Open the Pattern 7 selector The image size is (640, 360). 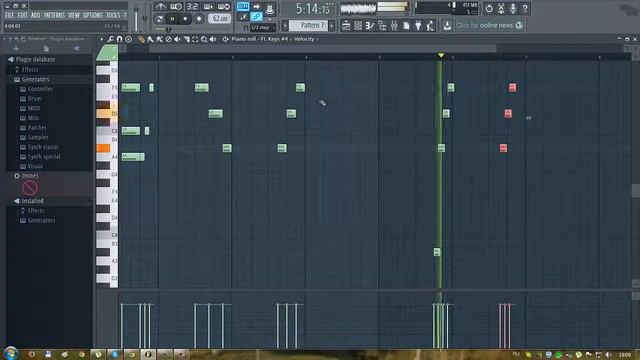(309, 25)
